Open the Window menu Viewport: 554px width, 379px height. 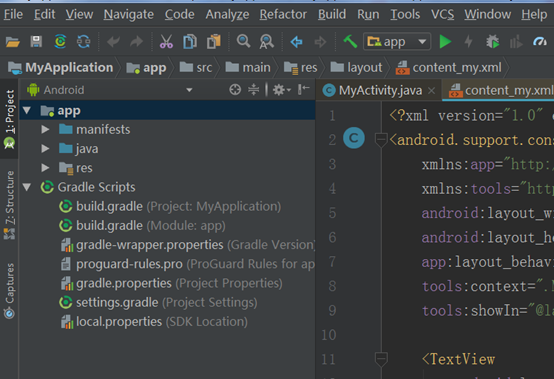(x=488, y=14)
